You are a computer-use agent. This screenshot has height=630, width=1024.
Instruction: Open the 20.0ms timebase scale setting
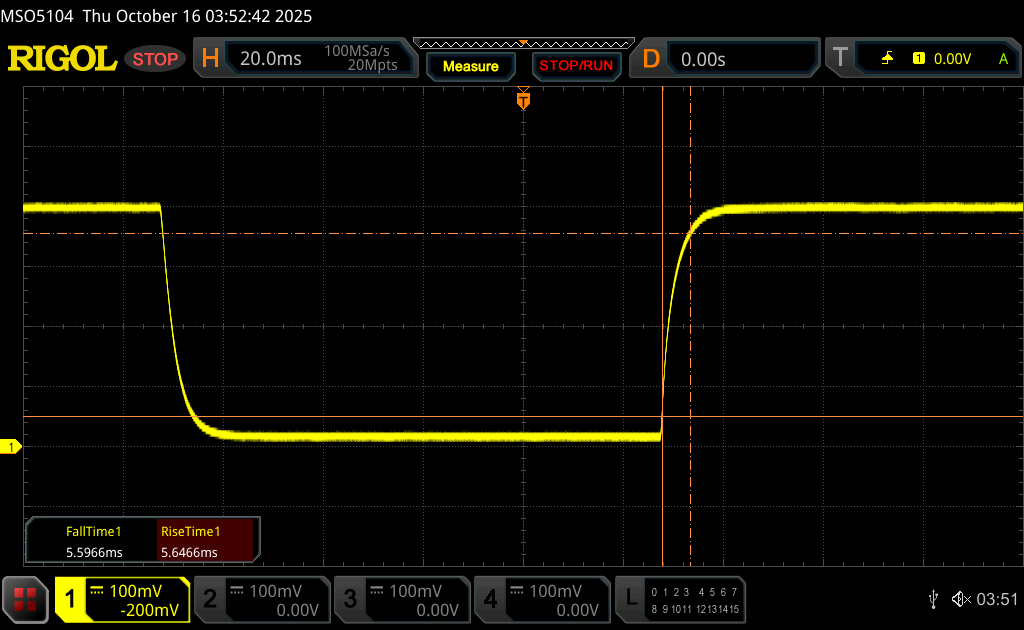coord(271,59)
